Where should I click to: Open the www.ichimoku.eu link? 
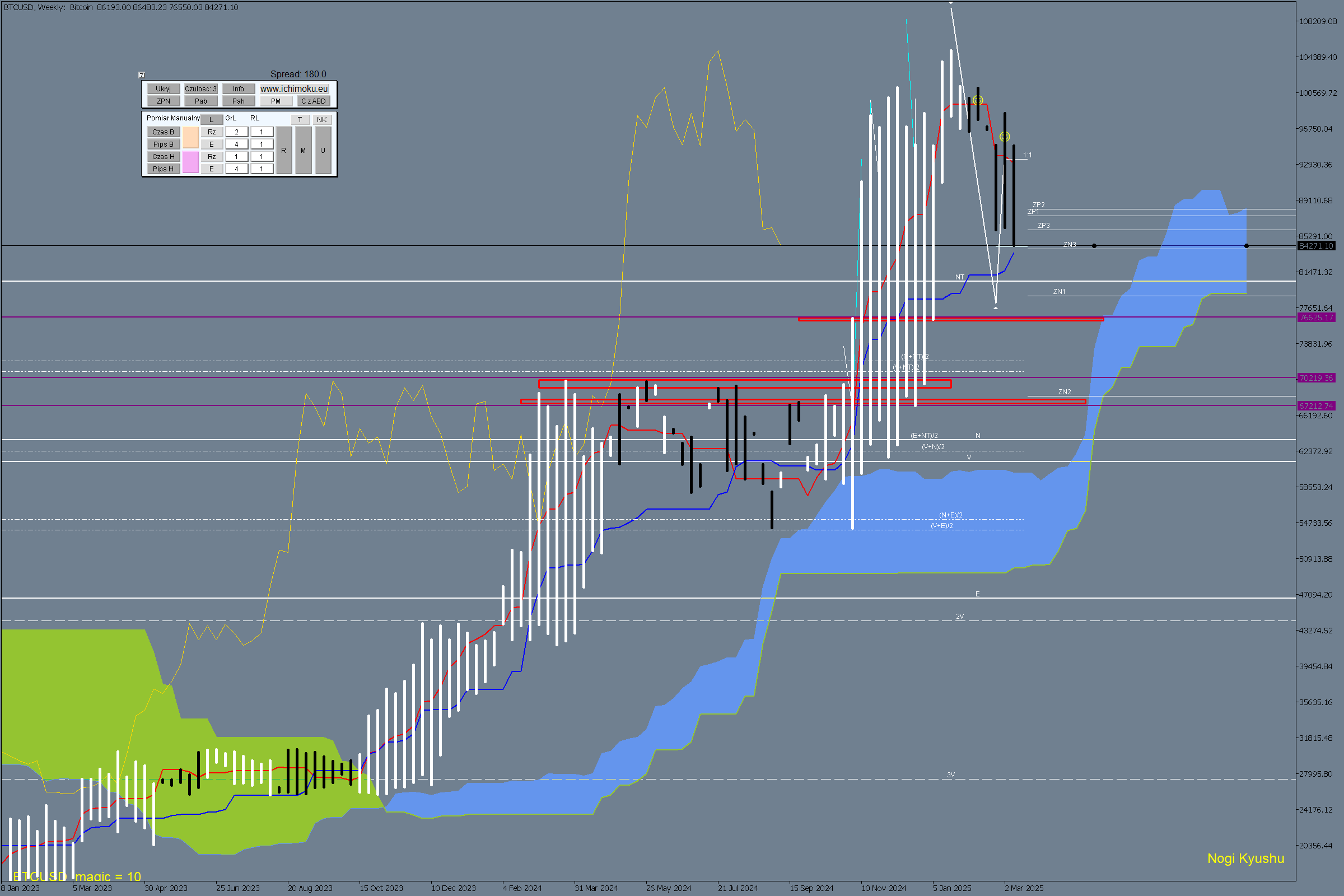tap(295, 88)
